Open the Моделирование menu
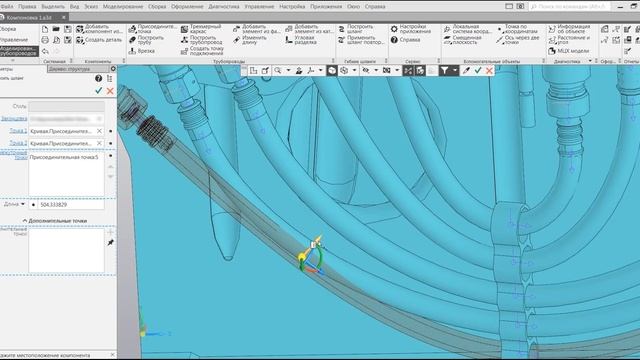This screenshot has width=640, height=360. [123, 7]
